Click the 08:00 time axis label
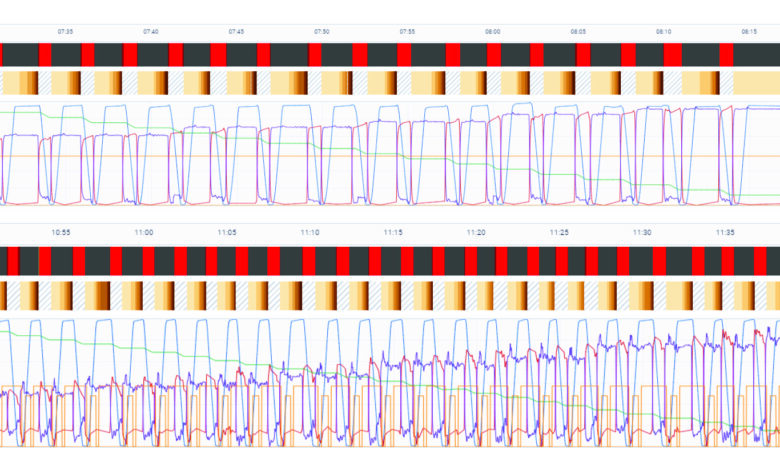Screen dimensions: 780x470 point(492,32)
